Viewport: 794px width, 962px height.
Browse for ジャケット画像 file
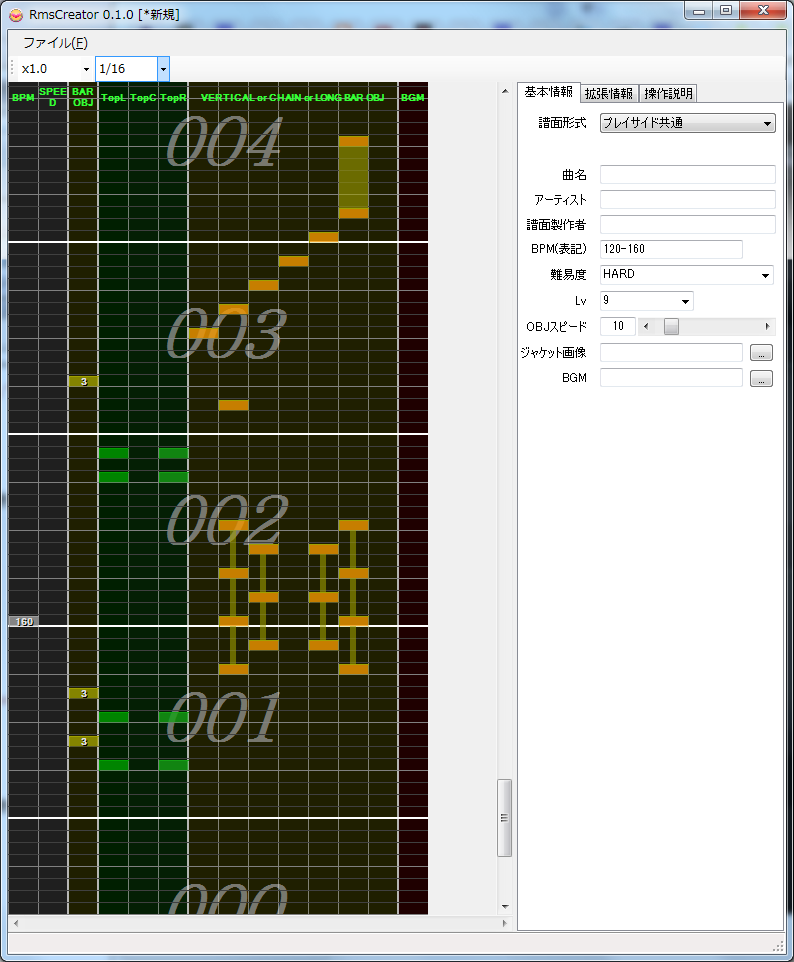coord(761,353)
